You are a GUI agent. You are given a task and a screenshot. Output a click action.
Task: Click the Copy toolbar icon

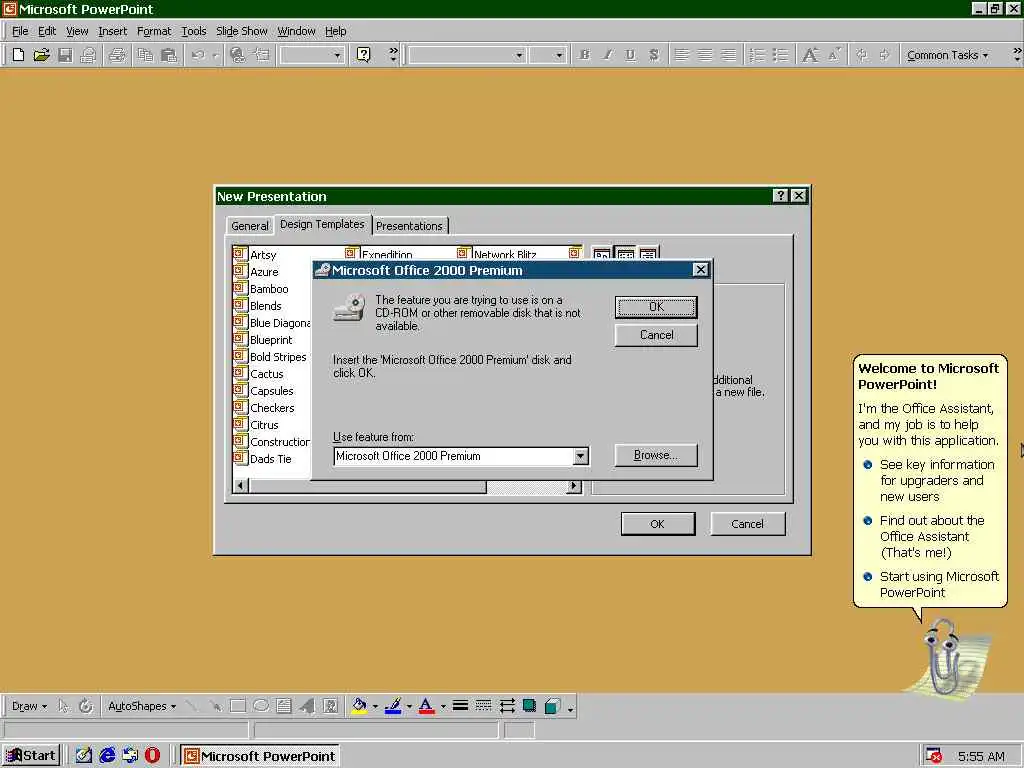[145, 55]
